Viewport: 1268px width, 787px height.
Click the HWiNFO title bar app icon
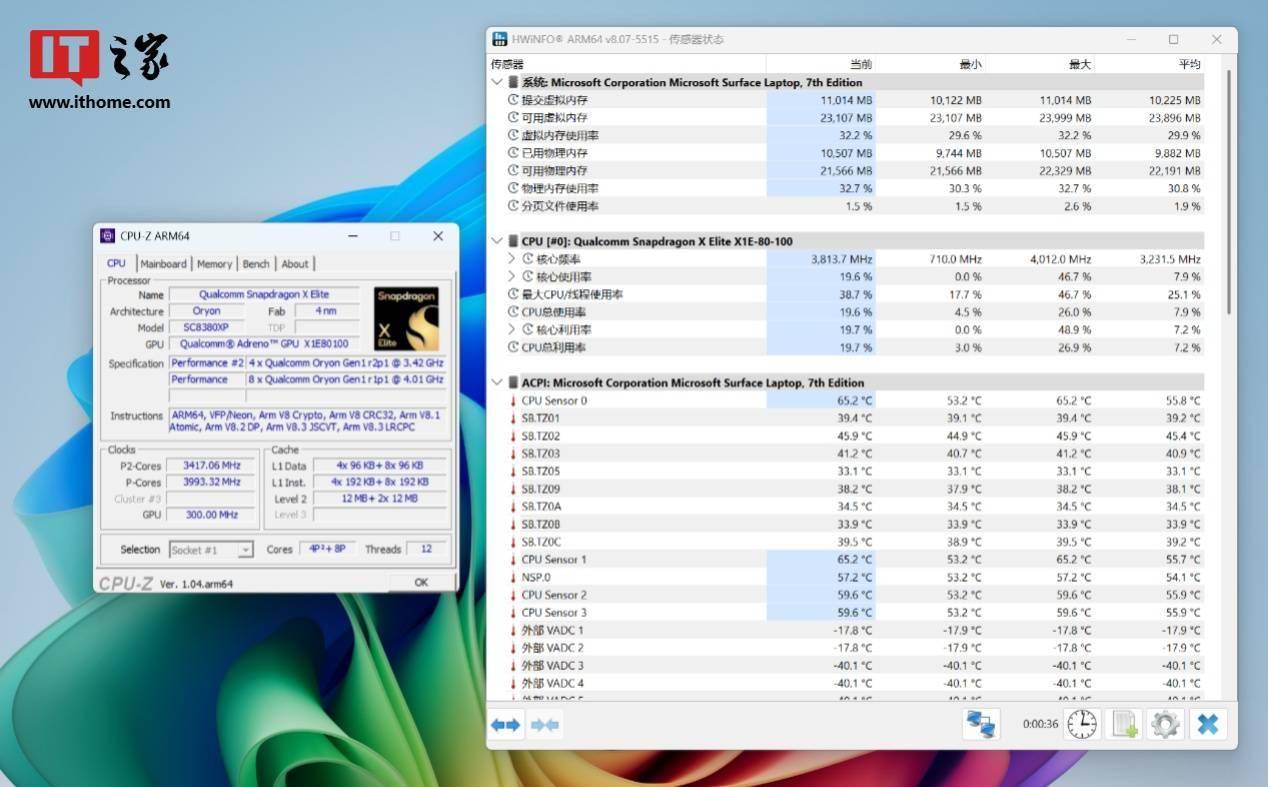coord(501,39)
